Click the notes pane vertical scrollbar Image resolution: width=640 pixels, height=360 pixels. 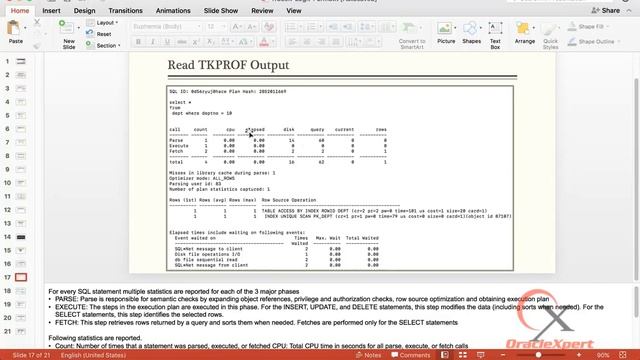[636, 301]
